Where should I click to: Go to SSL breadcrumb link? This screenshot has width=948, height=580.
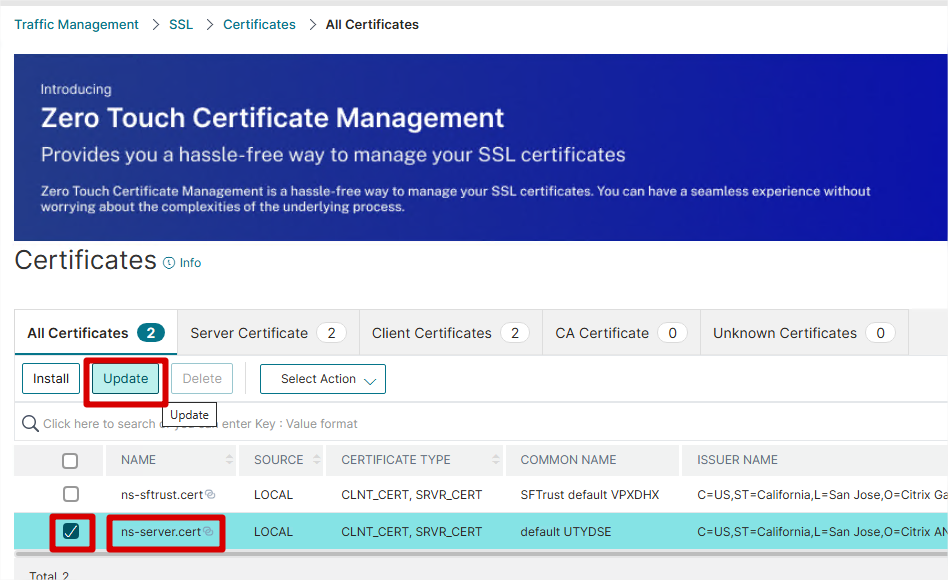point(181,25)
